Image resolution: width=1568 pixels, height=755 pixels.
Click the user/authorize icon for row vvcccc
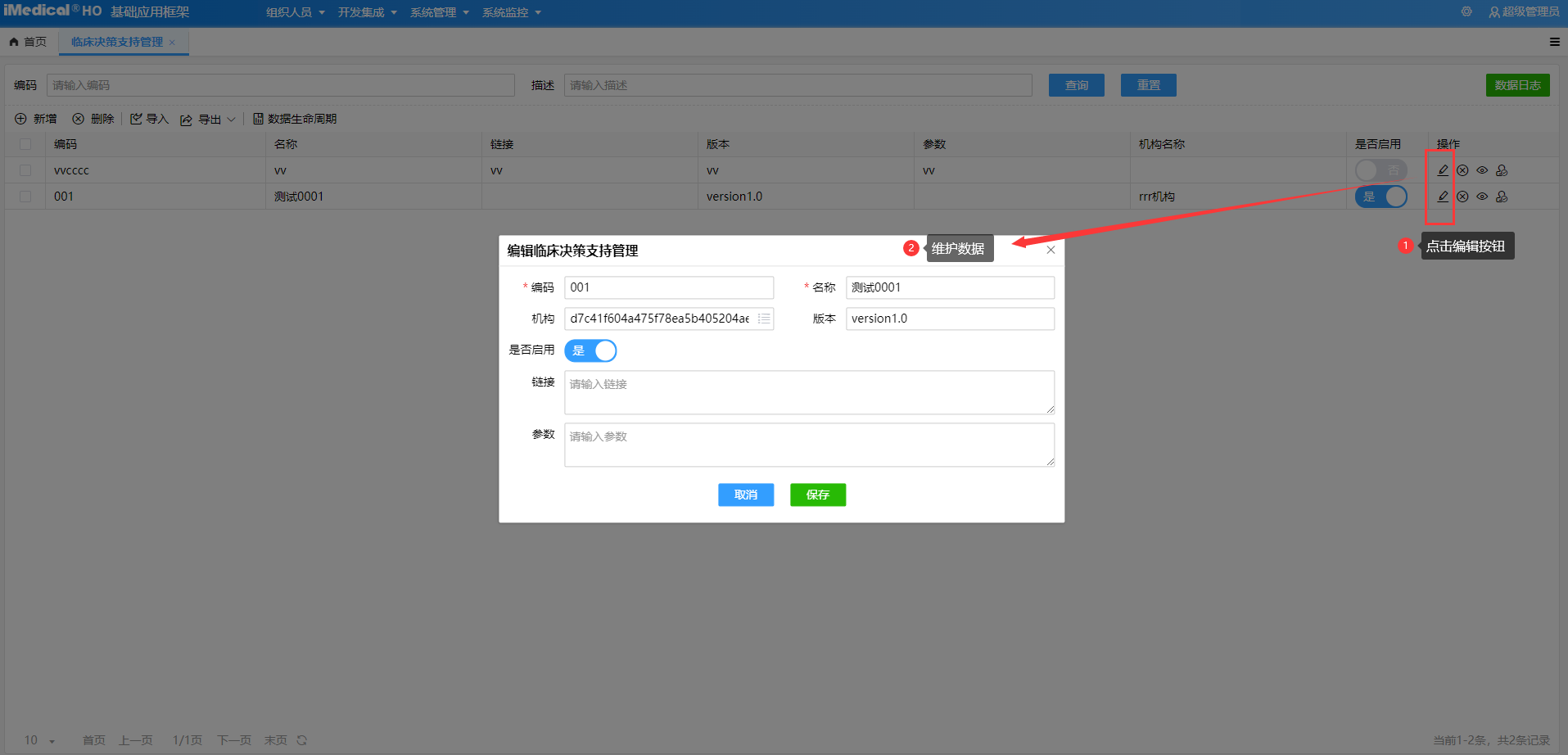[1502, 170]
